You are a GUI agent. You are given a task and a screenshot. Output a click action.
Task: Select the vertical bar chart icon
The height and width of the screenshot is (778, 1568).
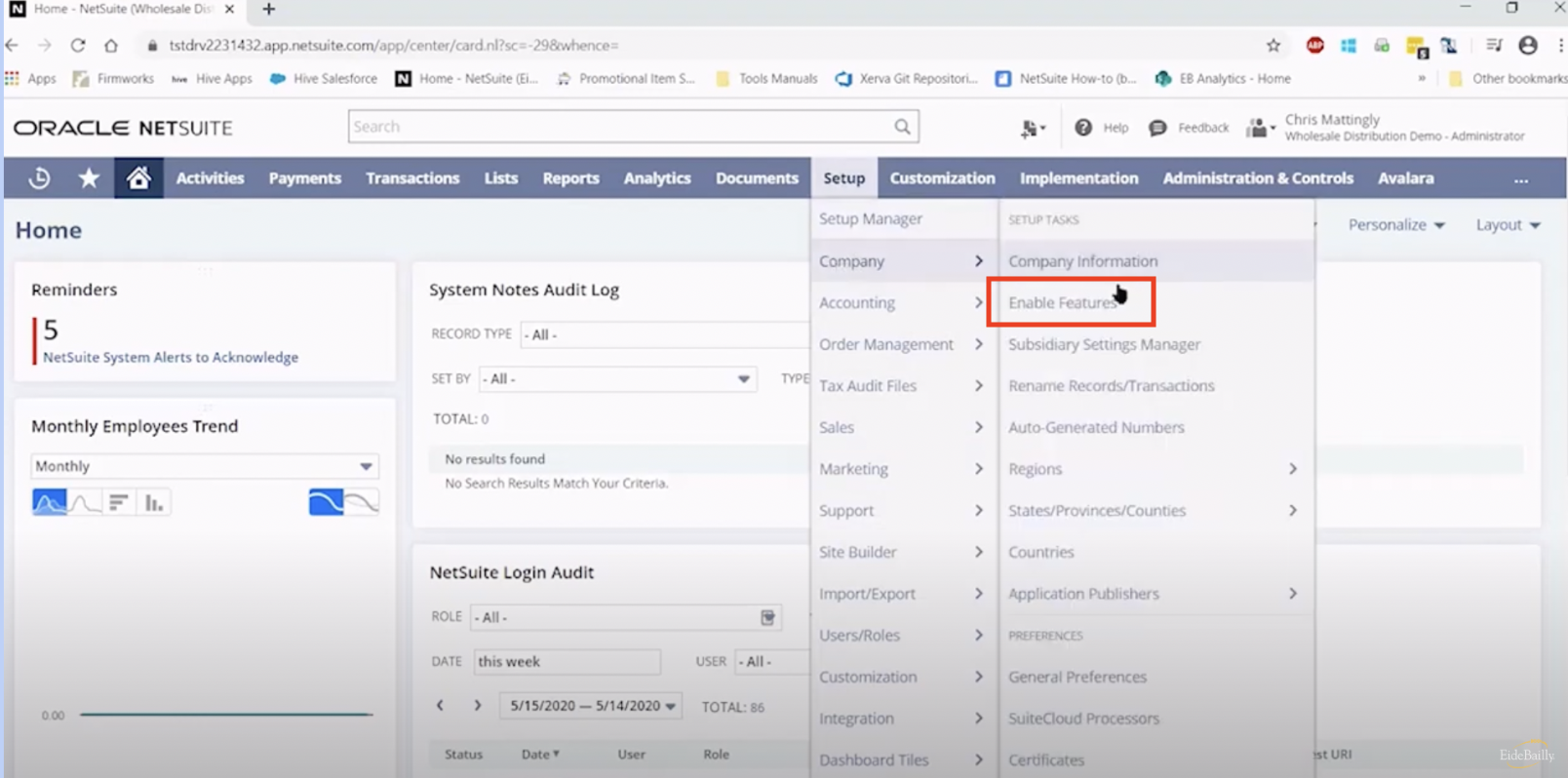(x=154, y=502)
